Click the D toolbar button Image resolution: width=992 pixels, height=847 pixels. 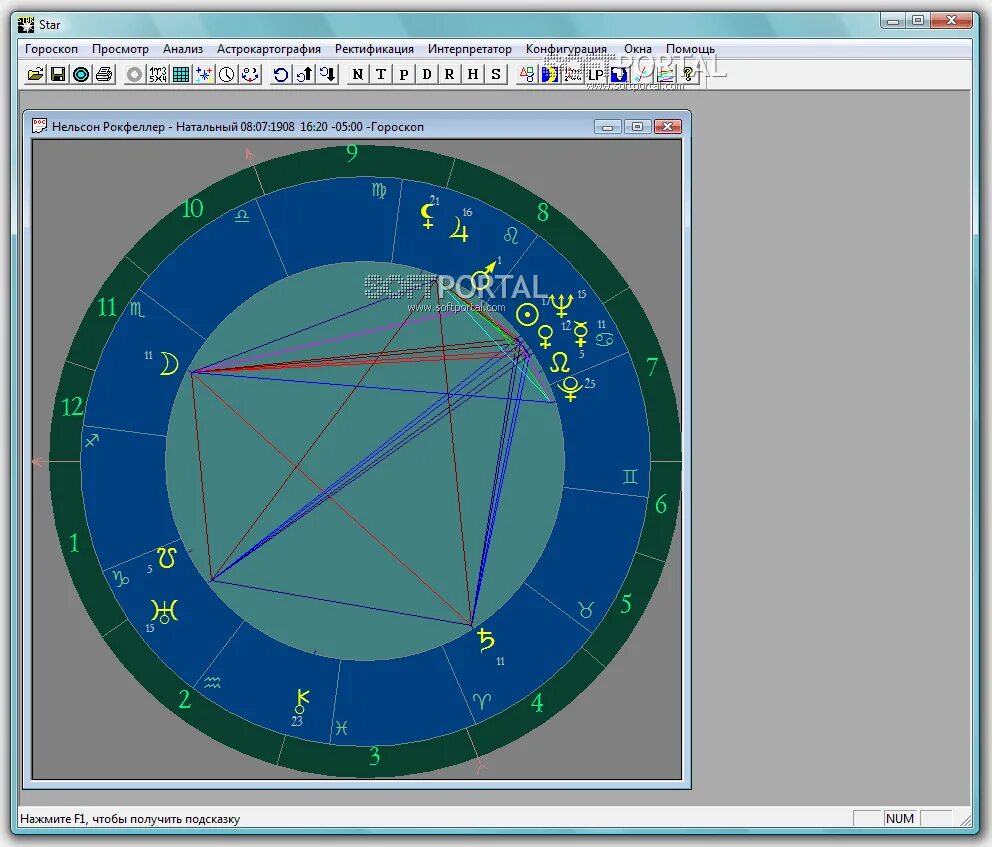tap(427, 75)
